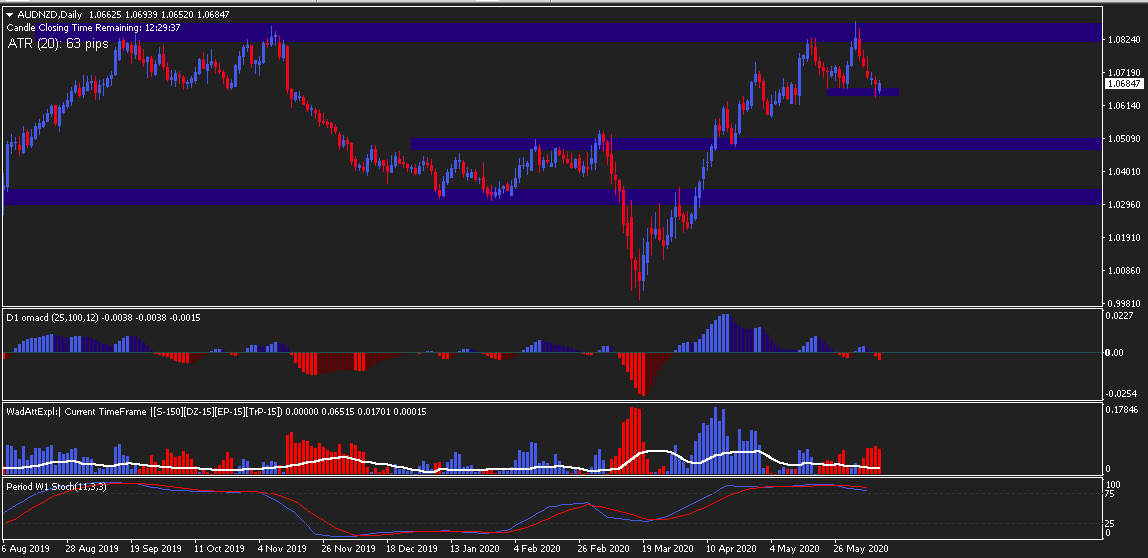
Task: Select the 0.17846 value on WadAttExpl scale
Action: [1123, 409]
